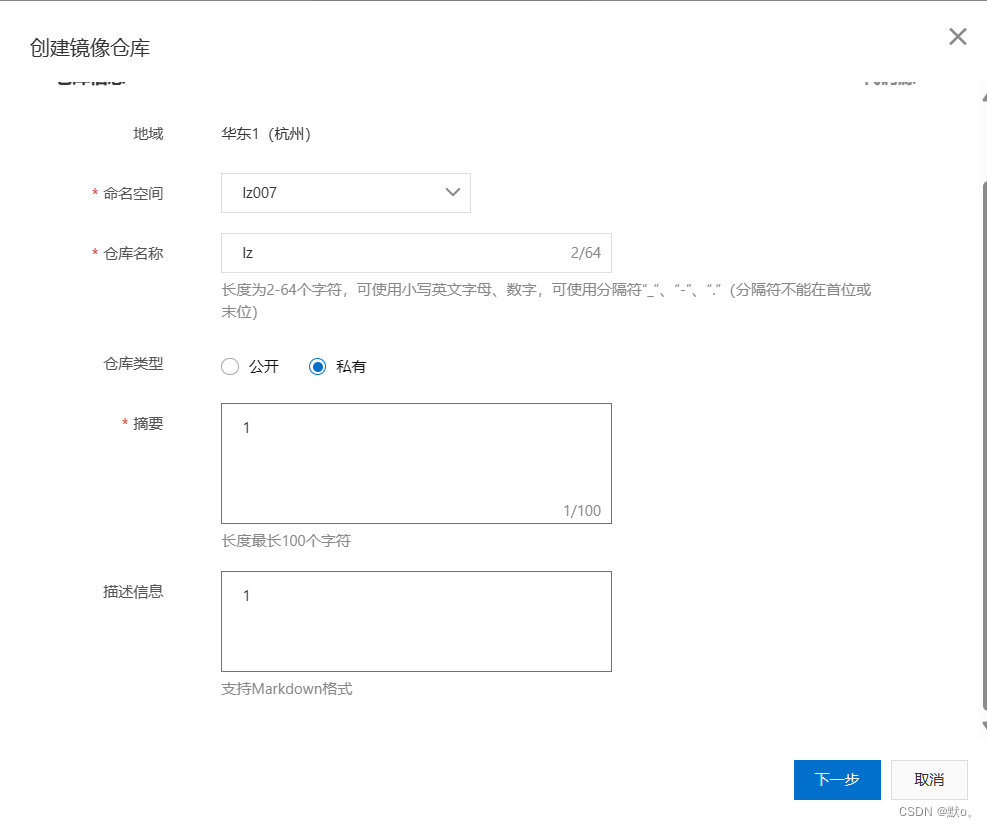Select the 公开 repository type
This screenshot has height=827, width=987.
point(231,367)
